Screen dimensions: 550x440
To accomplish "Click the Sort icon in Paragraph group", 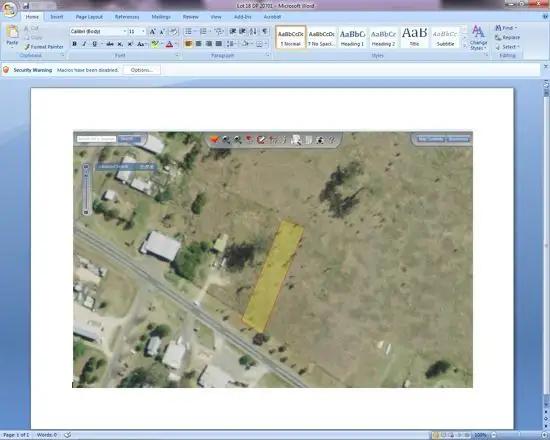I will pyautogui.click(x=253, y=32).
